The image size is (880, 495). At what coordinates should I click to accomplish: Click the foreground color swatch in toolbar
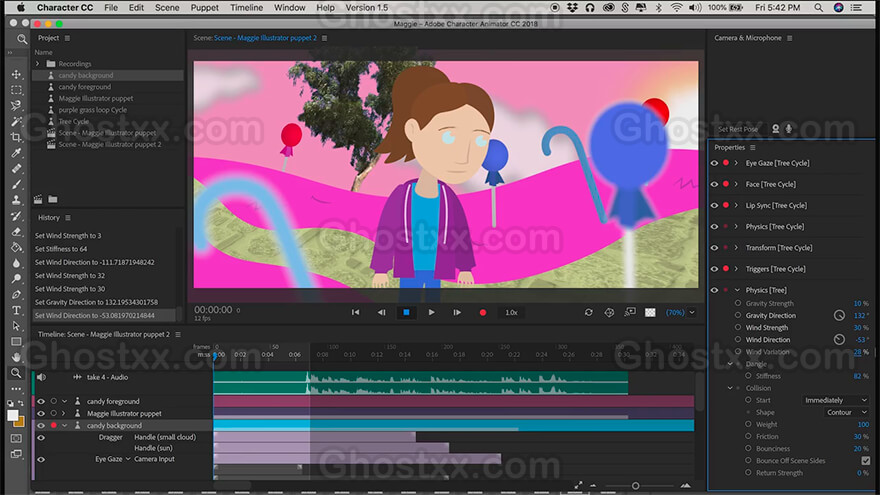(12, 416)
